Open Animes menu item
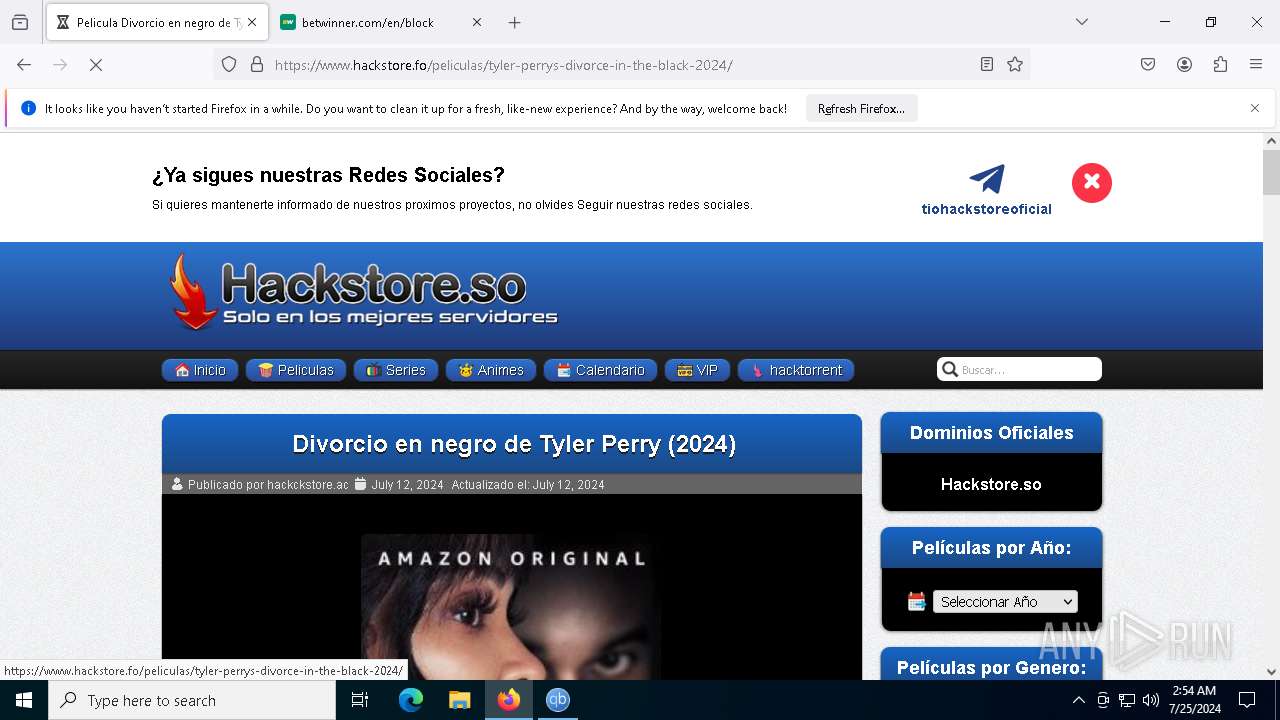This screenshot has height=720, width=1280. [x=491, y=370]
